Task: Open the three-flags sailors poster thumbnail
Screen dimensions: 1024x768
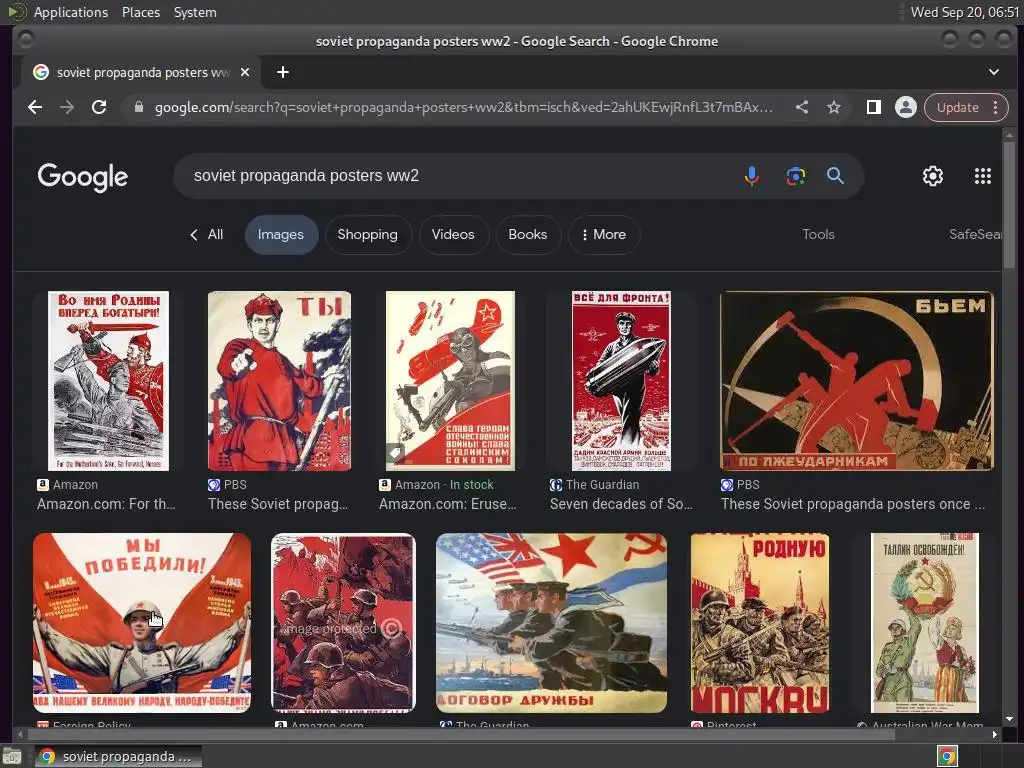Action: point(551,623)
